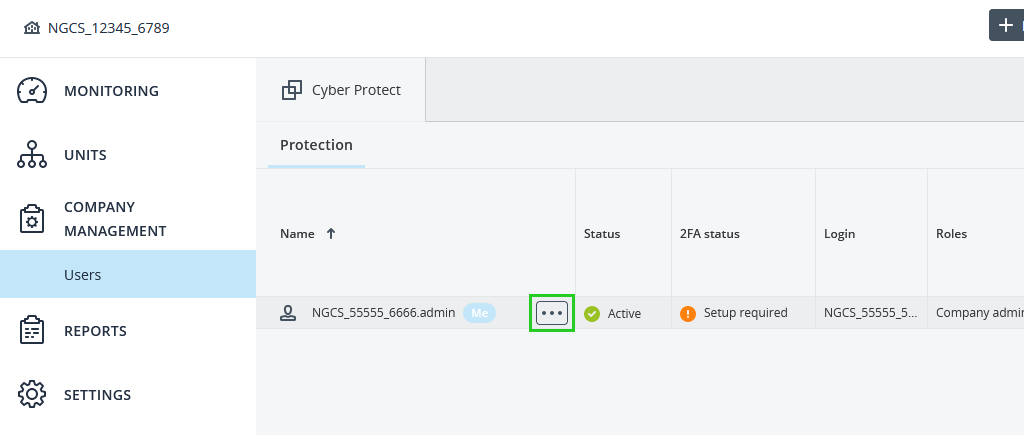The height and width of the screenshot is (435, 1024).
Task: Open the NGCS_55555_6666.admin user
Action: pos(383,313)
